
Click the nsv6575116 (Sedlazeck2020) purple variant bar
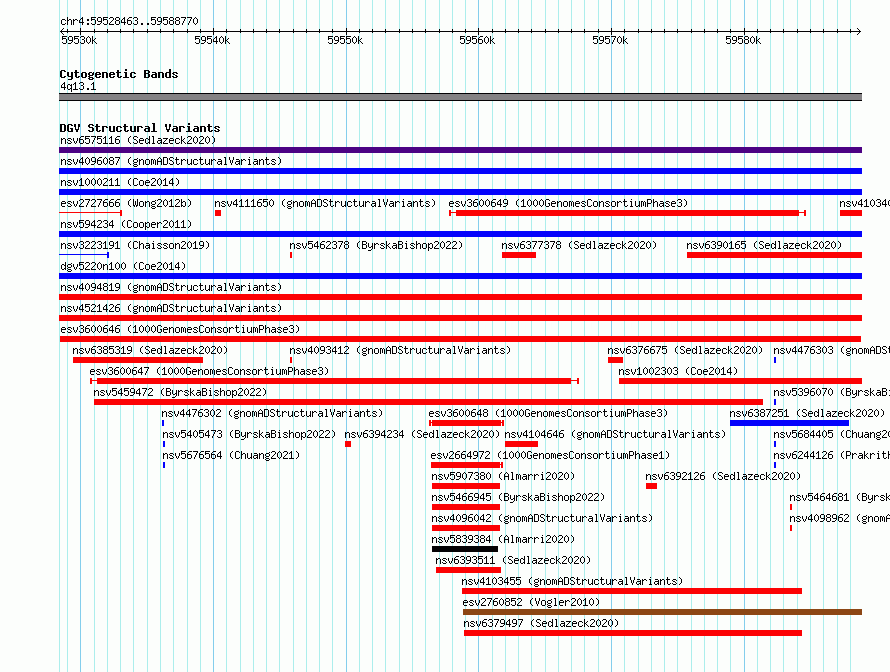coord(460,150)
